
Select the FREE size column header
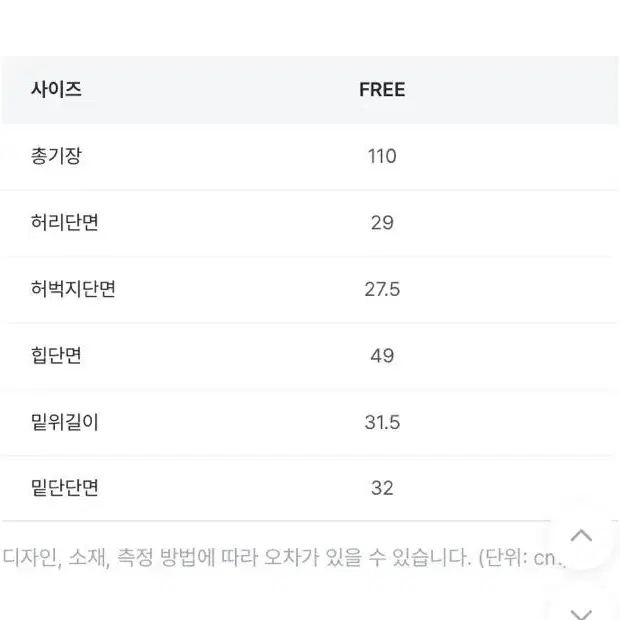point(382,90)
